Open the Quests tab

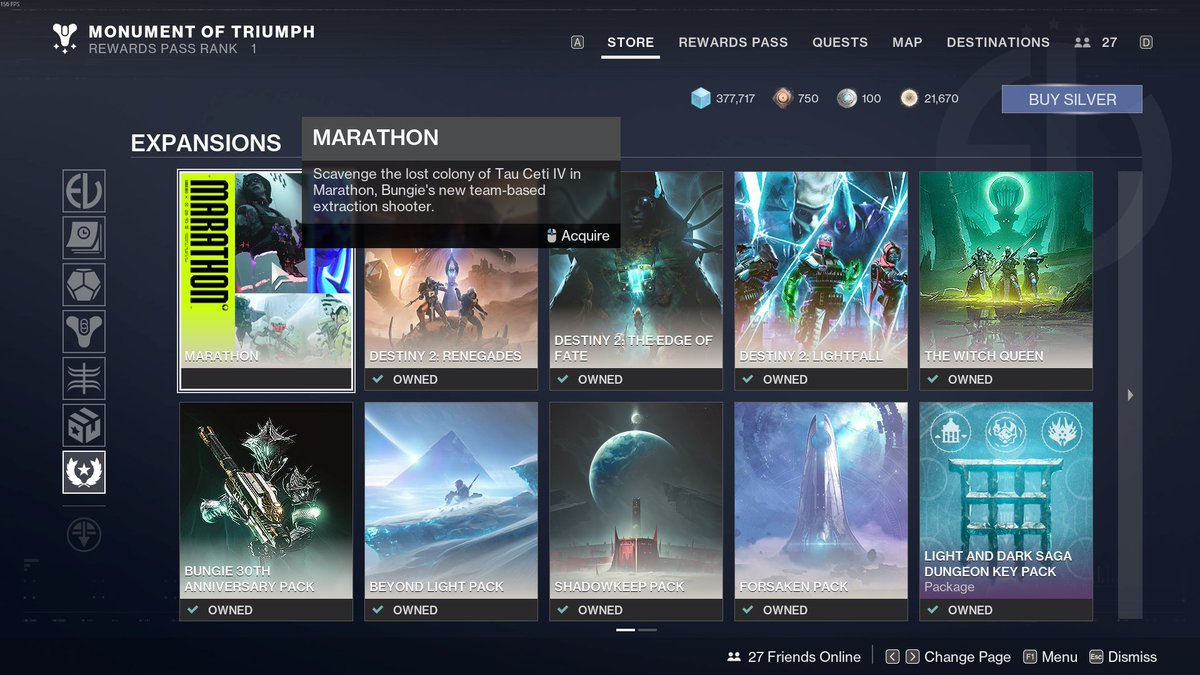coord(840,43)
